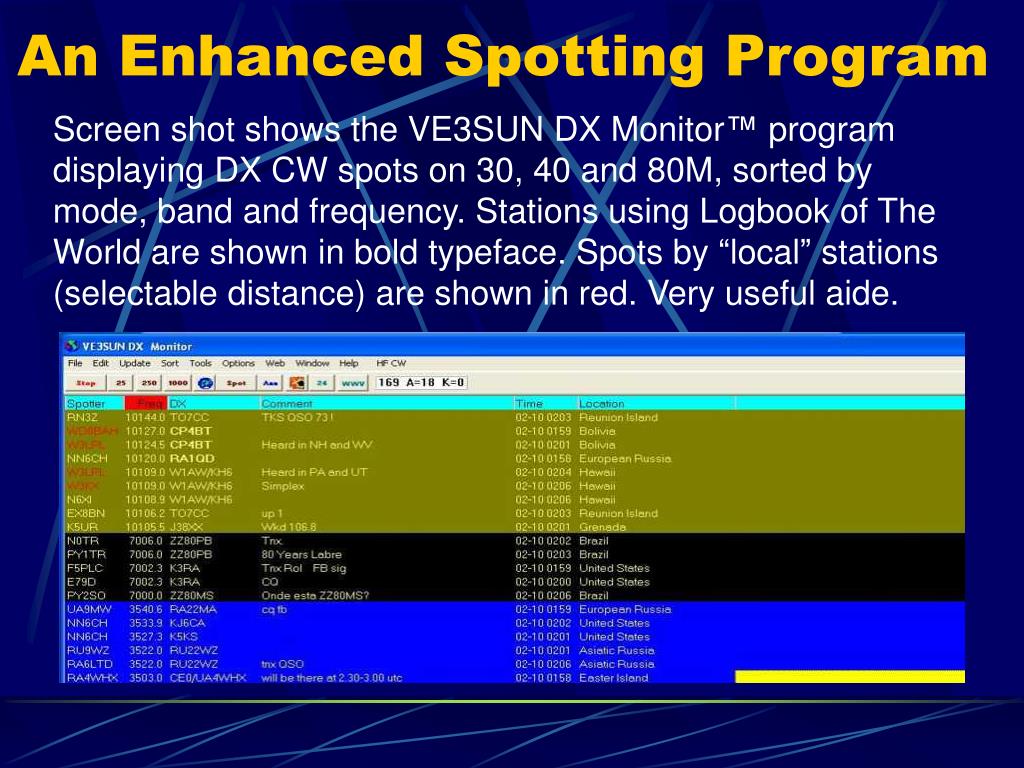Viewport: 1024px width, 768px height.
Task: Select spotter F5PLC row
Action: point(85,568)
